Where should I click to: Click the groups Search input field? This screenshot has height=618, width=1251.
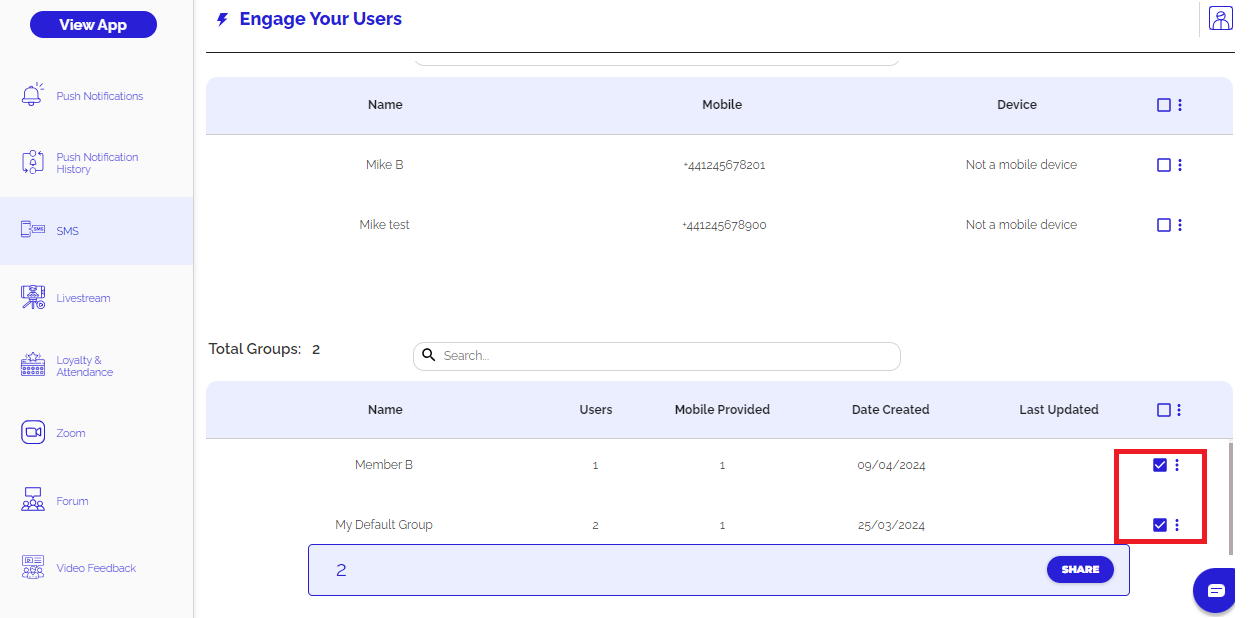[x=660, y=356]
